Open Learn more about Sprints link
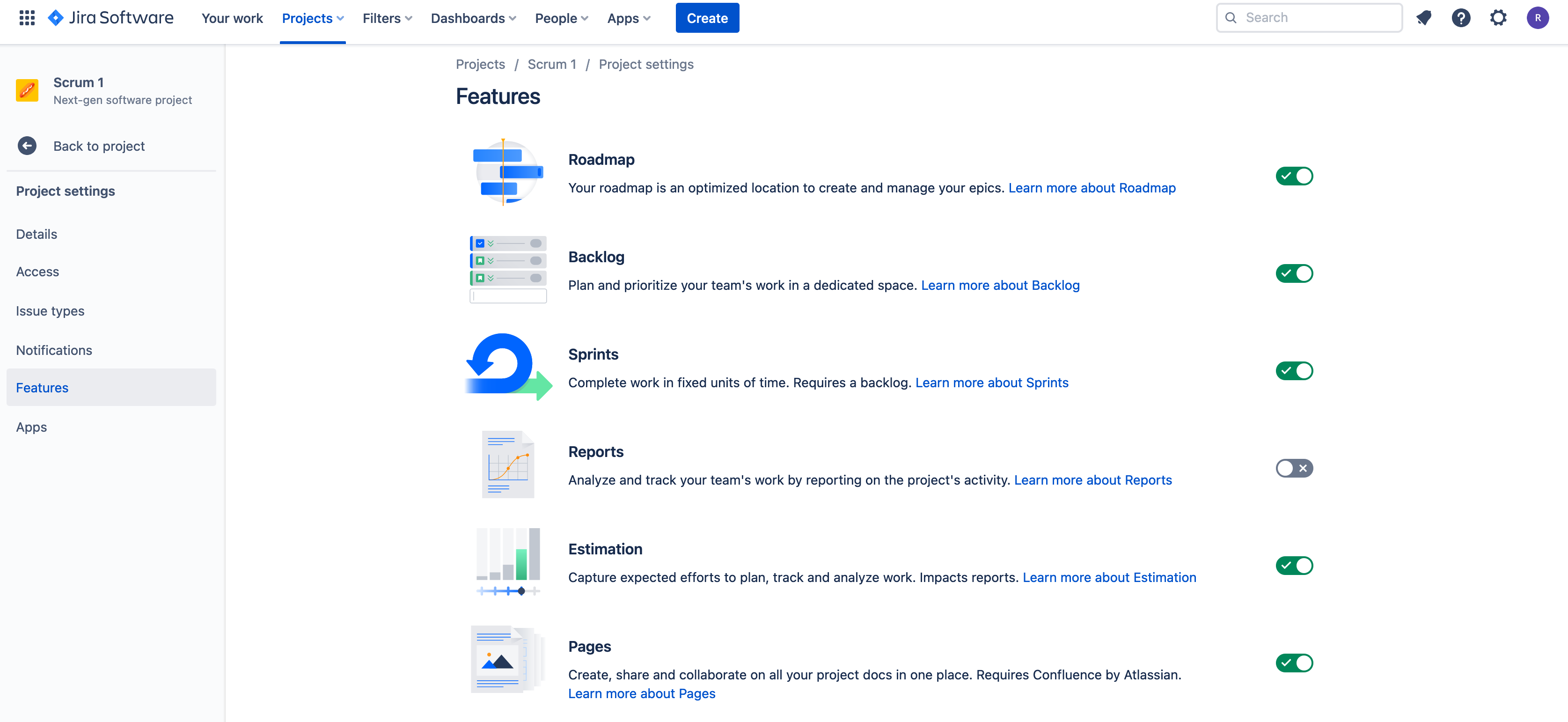The width and height of the screenshot is (1568, 722). [x=991, y=383]
